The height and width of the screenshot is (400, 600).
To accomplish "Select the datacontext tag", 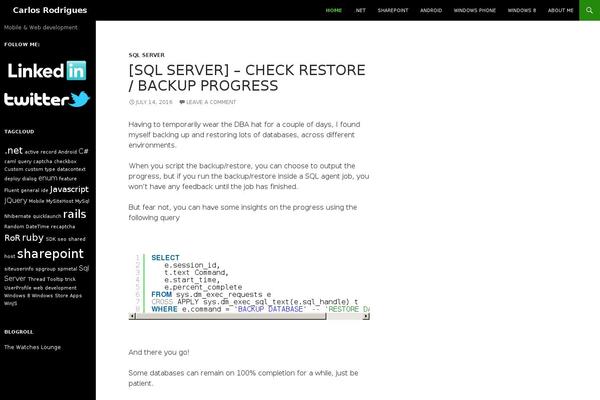I will pos(71,169).
